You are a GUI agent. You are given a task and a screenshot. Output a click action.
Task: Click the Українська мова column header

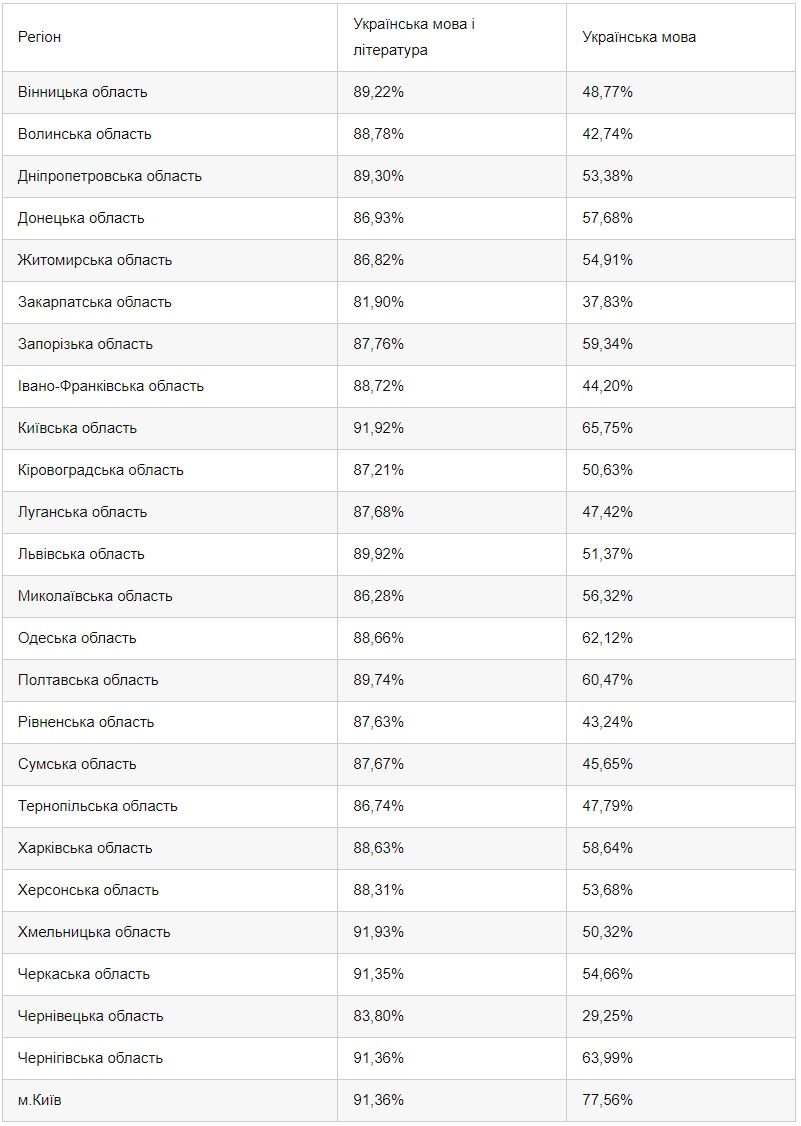coord(639,37)
